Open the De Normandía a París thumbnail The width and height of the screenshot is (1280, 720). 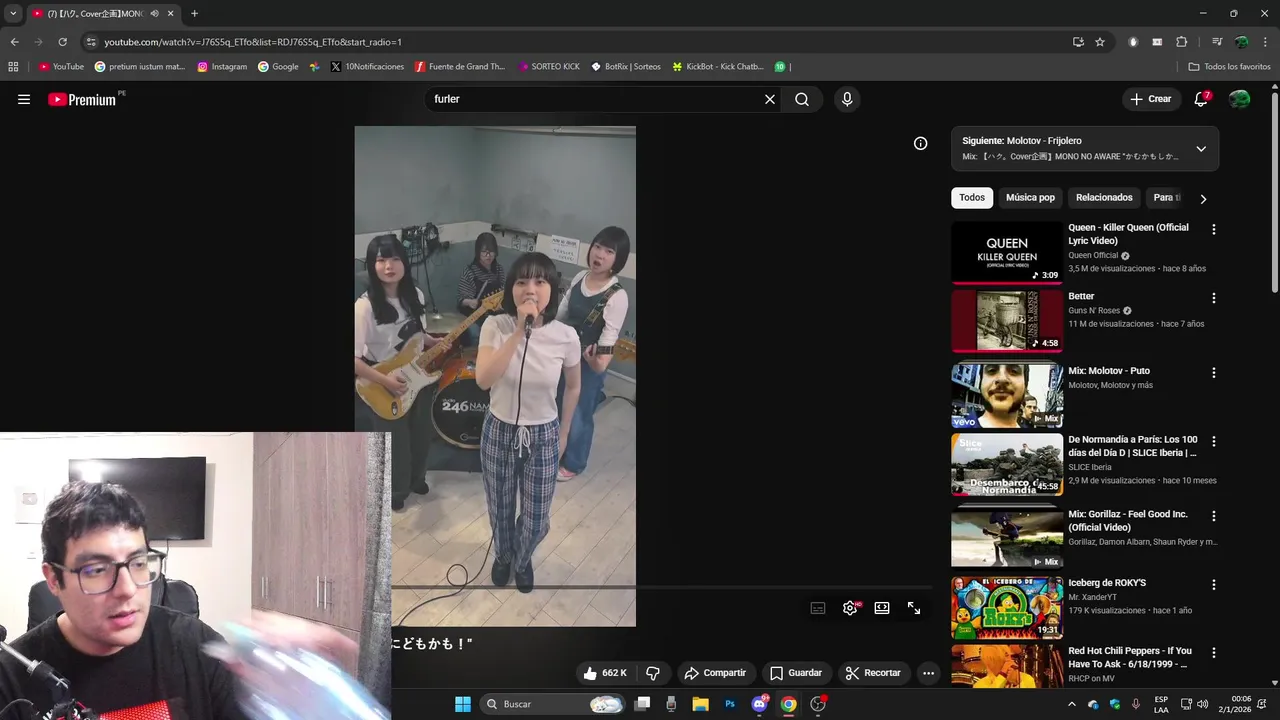pyautogui.click(x=1007, y=465)
